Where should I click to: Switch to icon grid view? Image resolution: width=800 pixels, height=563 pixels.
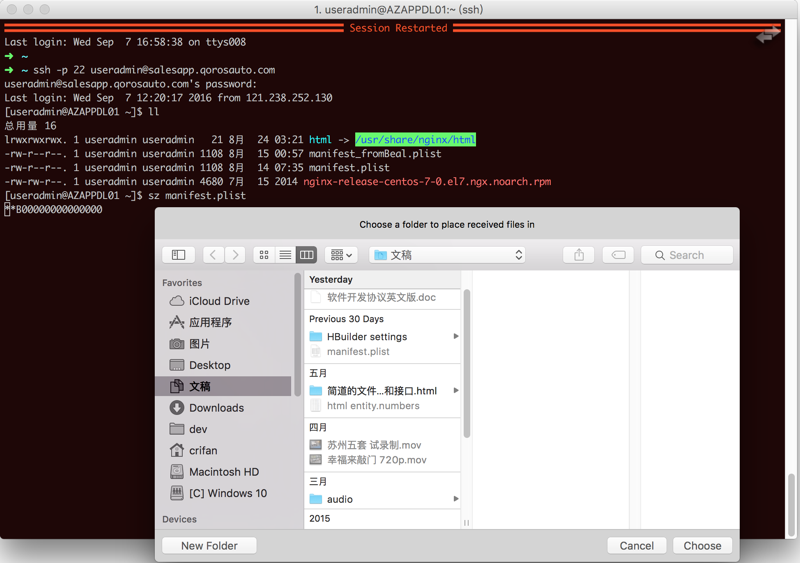[x=264, y=255]
